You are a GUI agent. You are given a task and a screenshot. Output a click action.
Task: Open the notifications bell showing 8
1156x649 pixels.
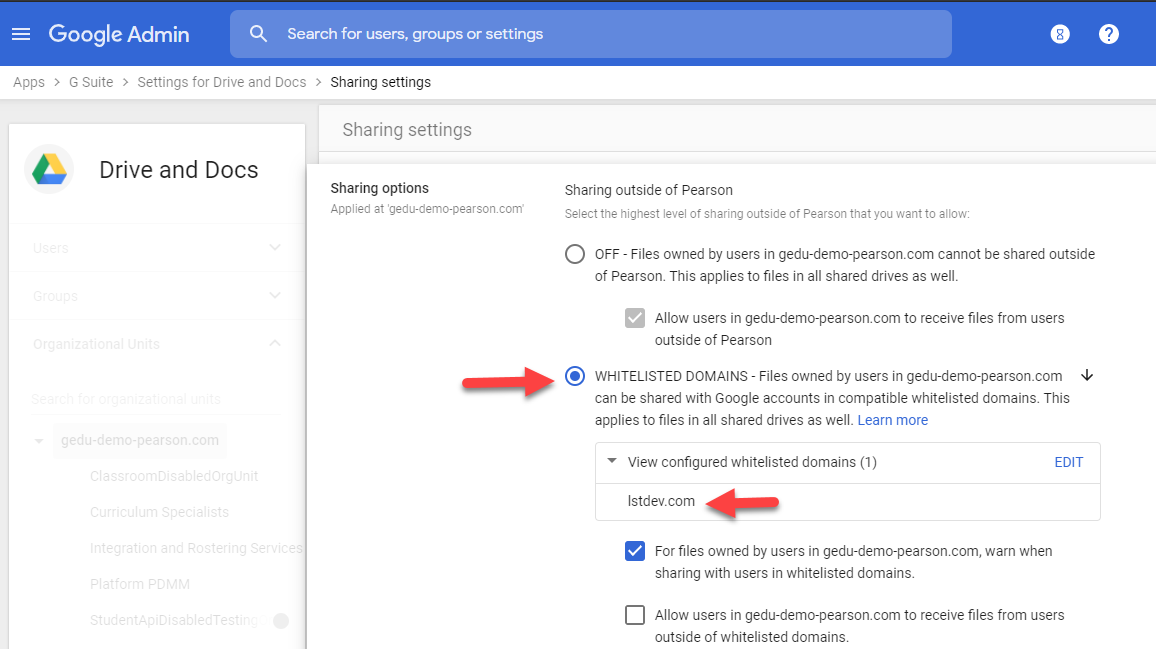tap(1059, 33)
